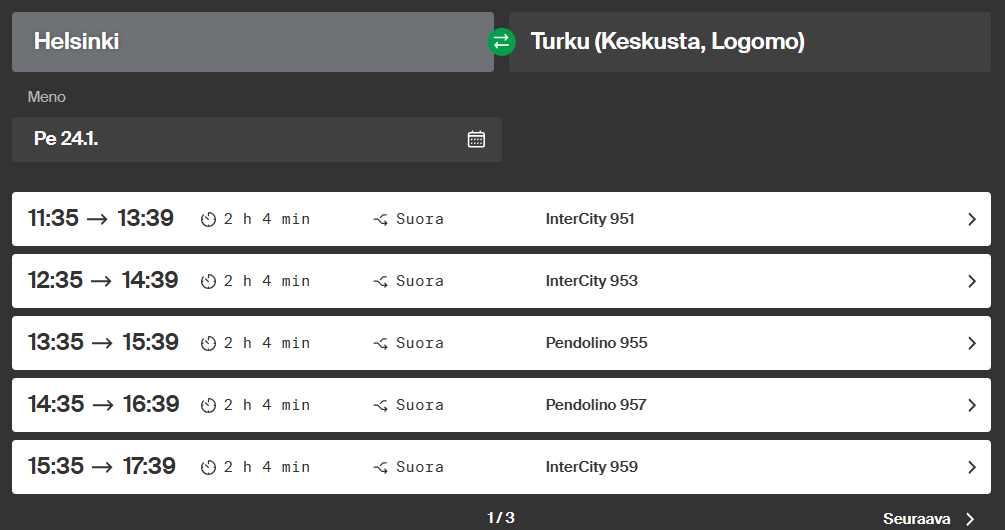Expand the 11:35 InterCity 951 journey chevron

[971, 219]
